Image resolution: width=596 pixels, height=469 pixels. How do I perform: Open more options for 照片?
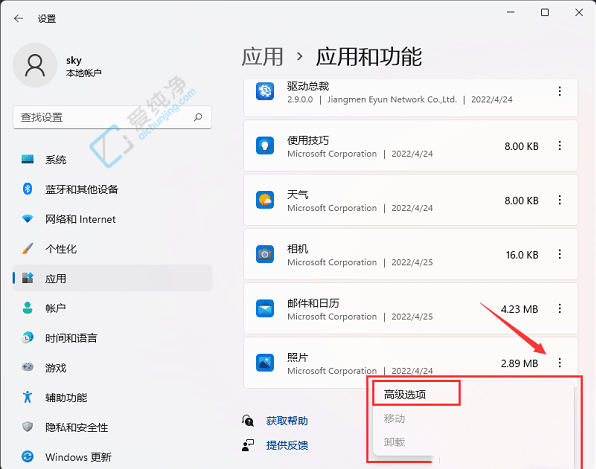point(560,363)
